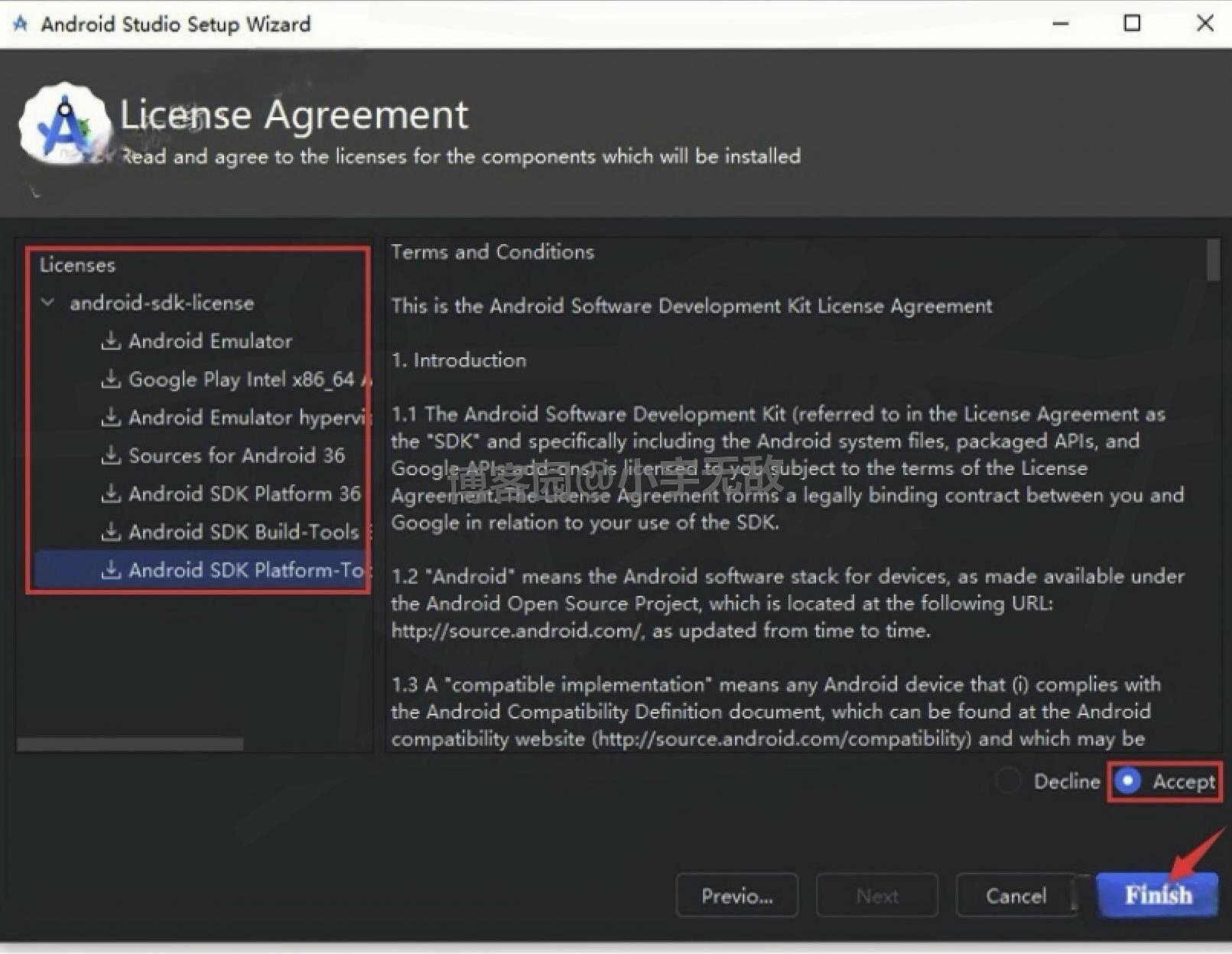1232x954 pixels.
Task: Click the download icon beside Android Emulator
Action: point(112,341)
